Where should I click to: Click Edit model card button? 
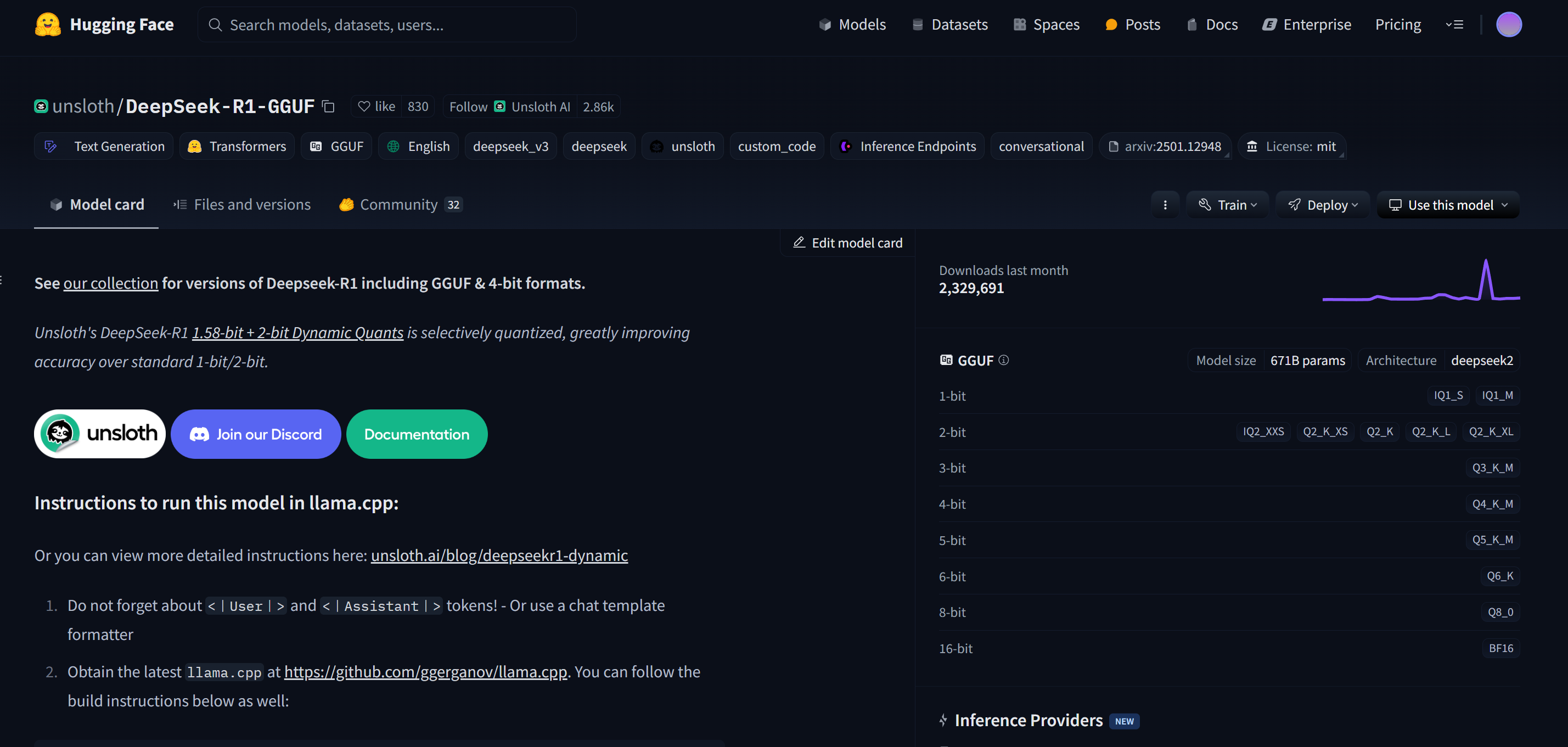click(847, 243)
